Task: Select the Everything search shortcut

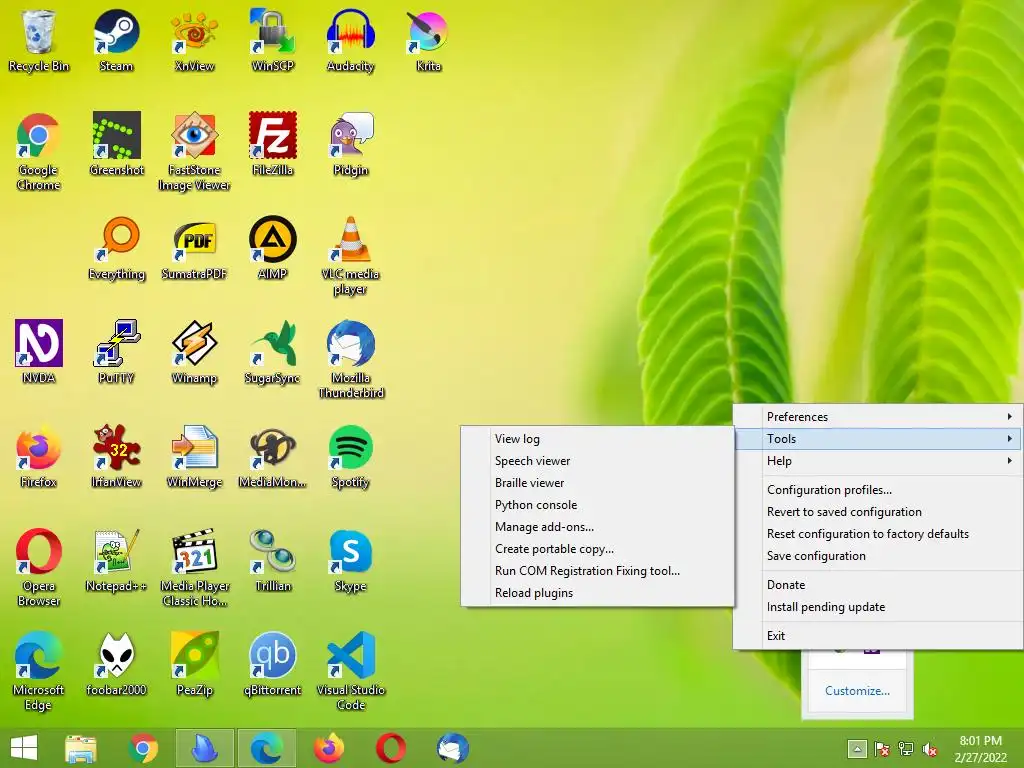Action: point(116,248)
